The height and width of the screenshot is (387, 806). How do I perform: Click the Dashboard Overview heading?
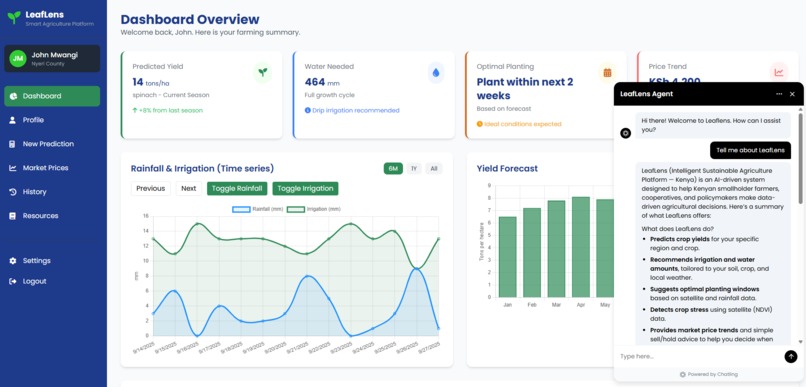pyautogui.click(x=190, y=20)
